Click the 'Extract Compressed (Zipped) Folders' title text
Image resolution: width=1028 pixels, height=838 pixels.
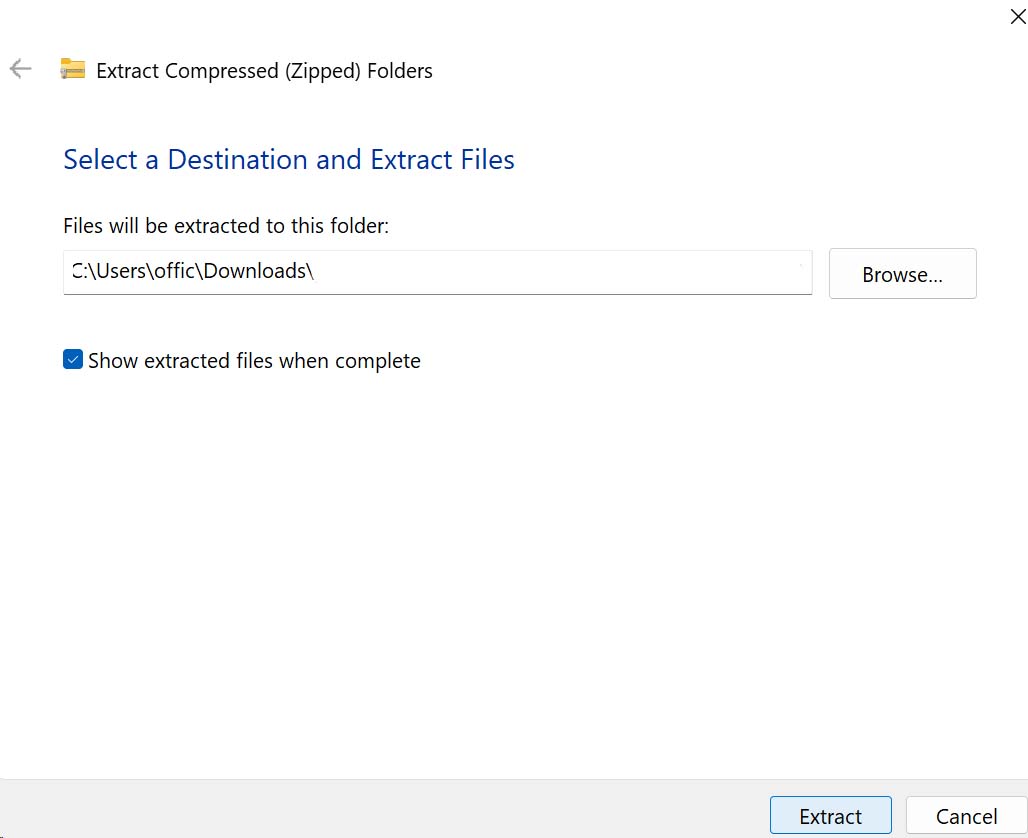point(264,71)
